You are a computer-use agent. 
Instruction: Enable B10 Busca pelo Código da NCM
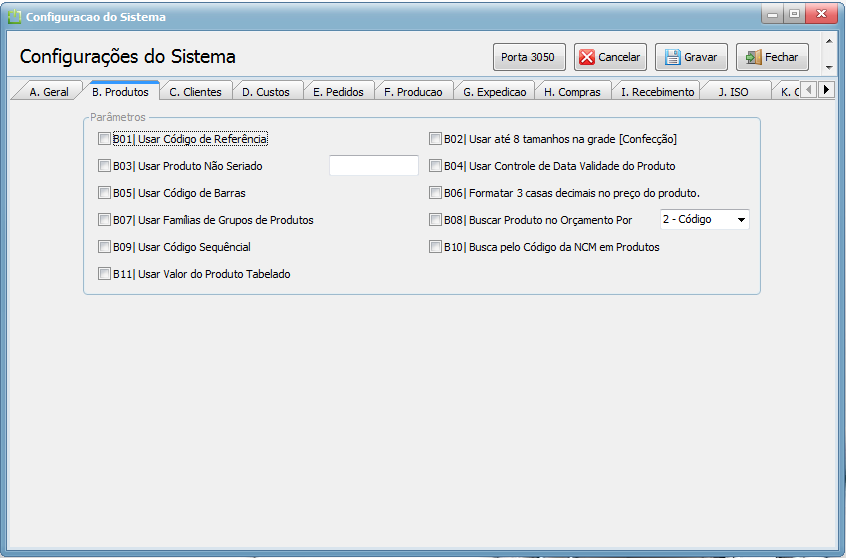coord(436,247)
